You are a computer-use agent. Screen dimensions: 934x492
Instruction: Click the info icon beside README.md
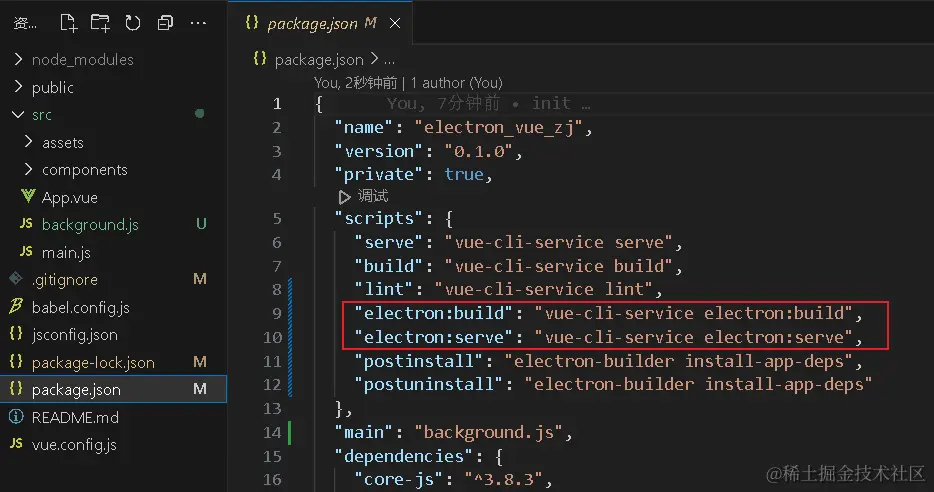(x=16, y=416)
